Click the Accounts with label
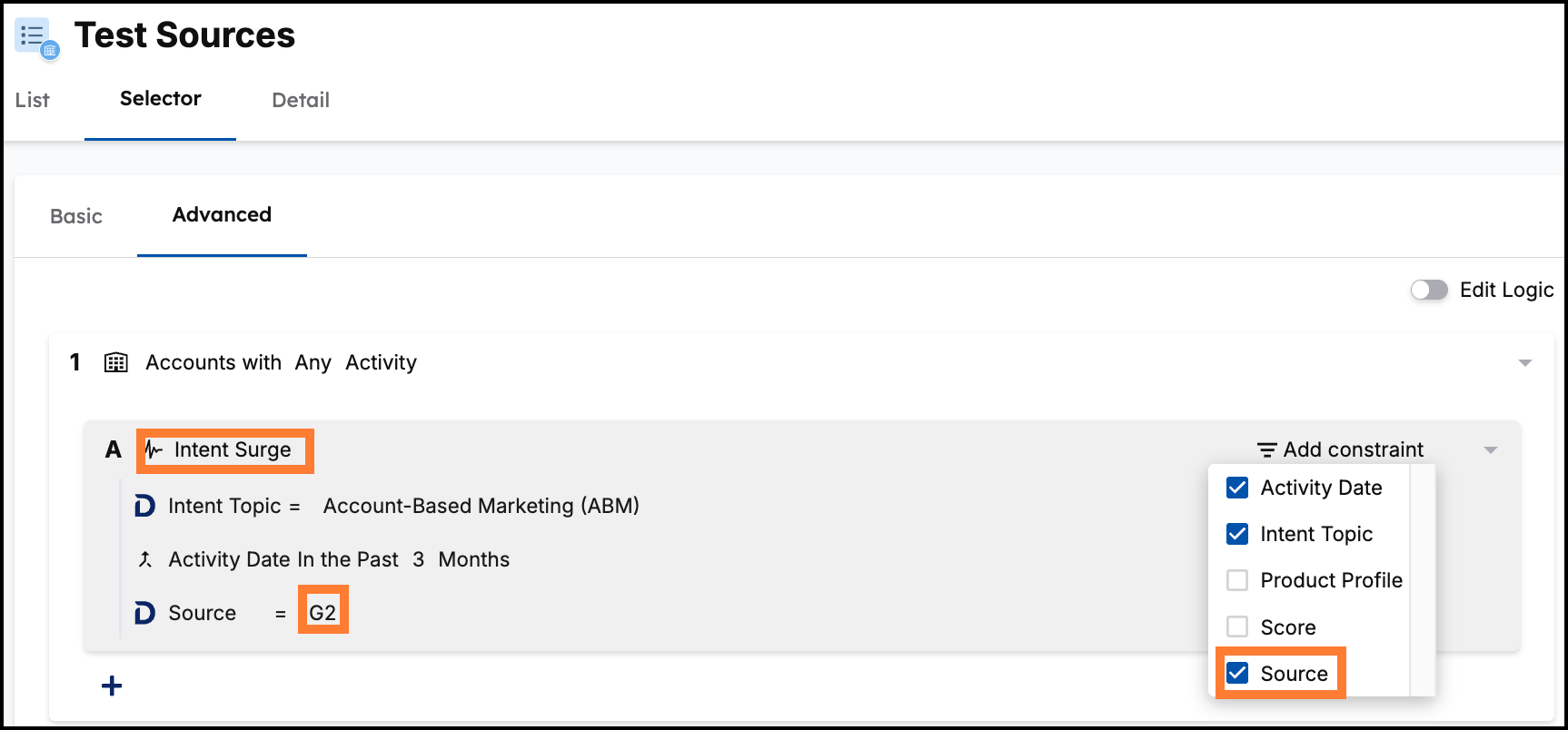Screen dimensions: 1568x730 click(213, 363)
